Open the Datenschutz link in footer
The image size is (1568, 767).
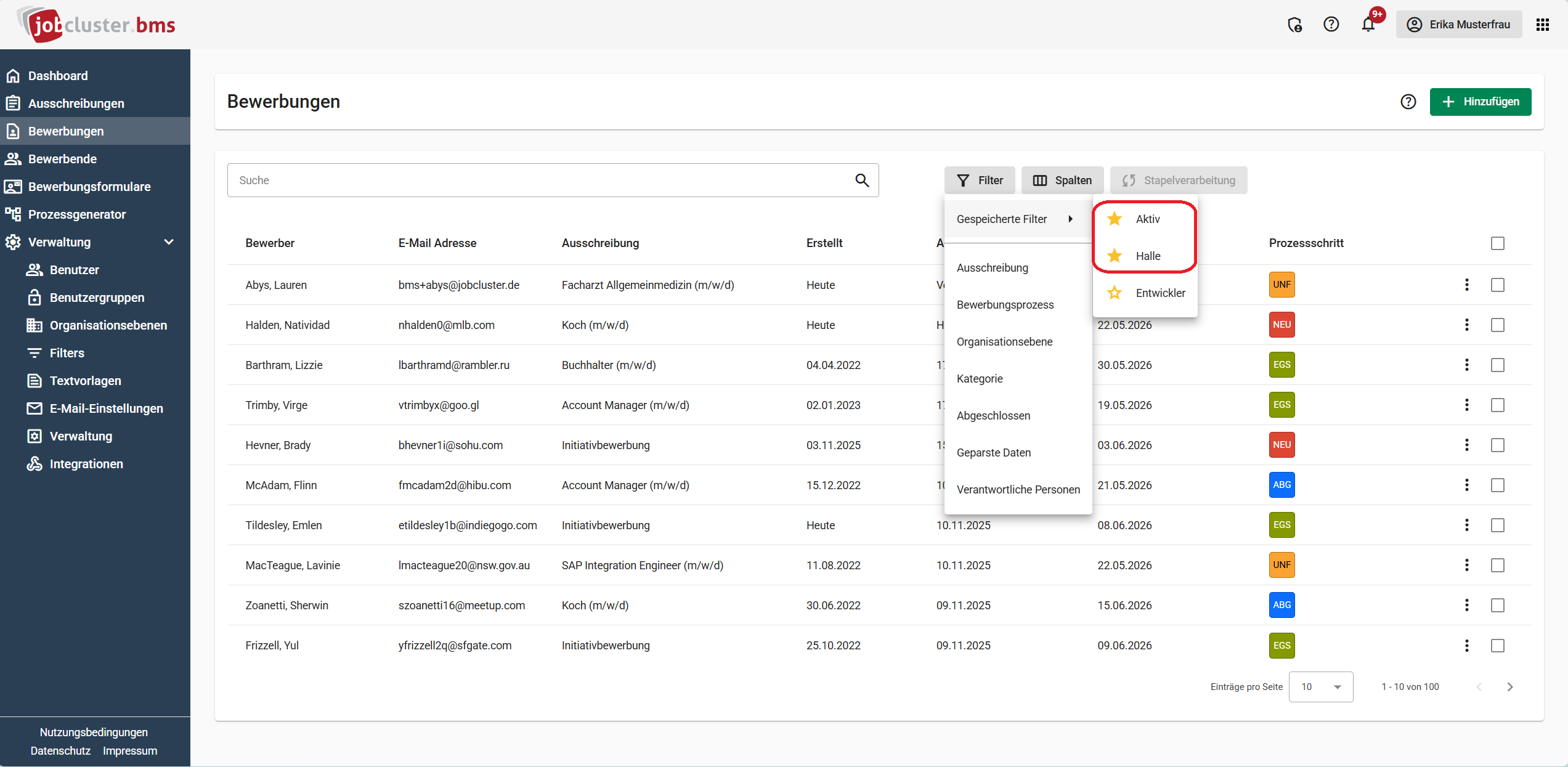click(60, 751)
